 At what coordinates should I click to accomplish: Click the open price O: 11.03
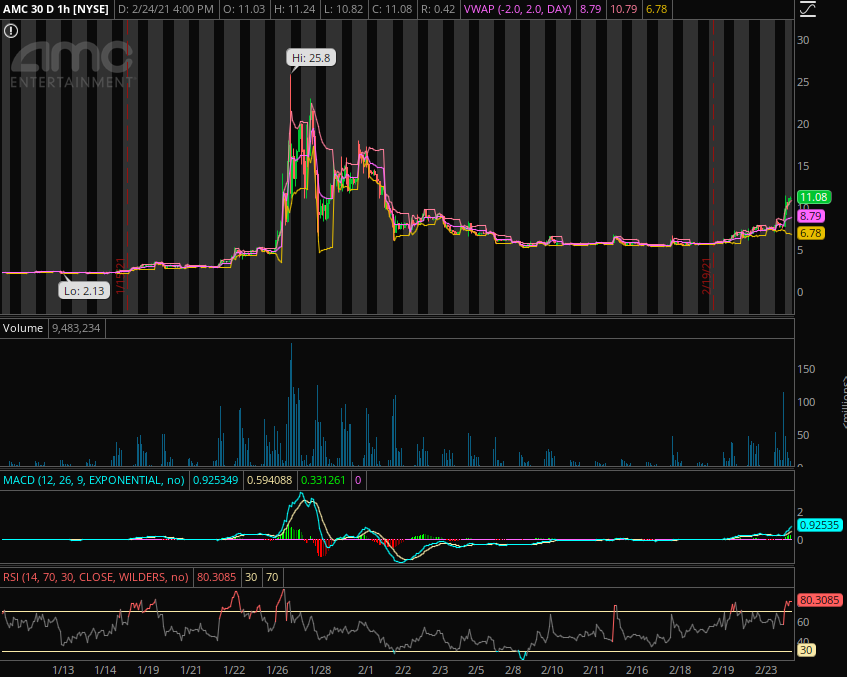click(244, 9)
